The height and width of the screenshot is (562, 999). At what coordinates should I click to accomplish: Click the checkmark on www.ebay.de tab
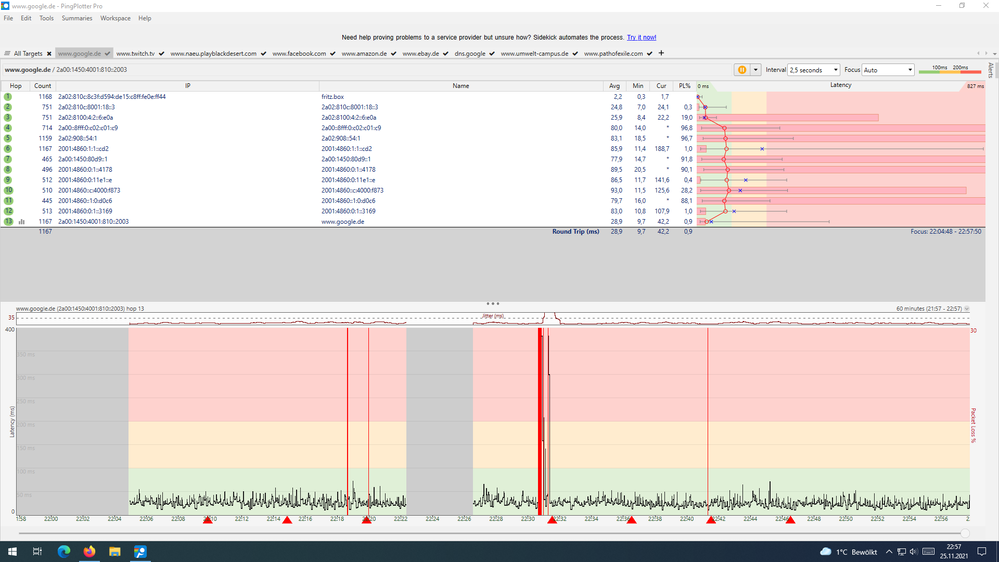click(445, 54)
